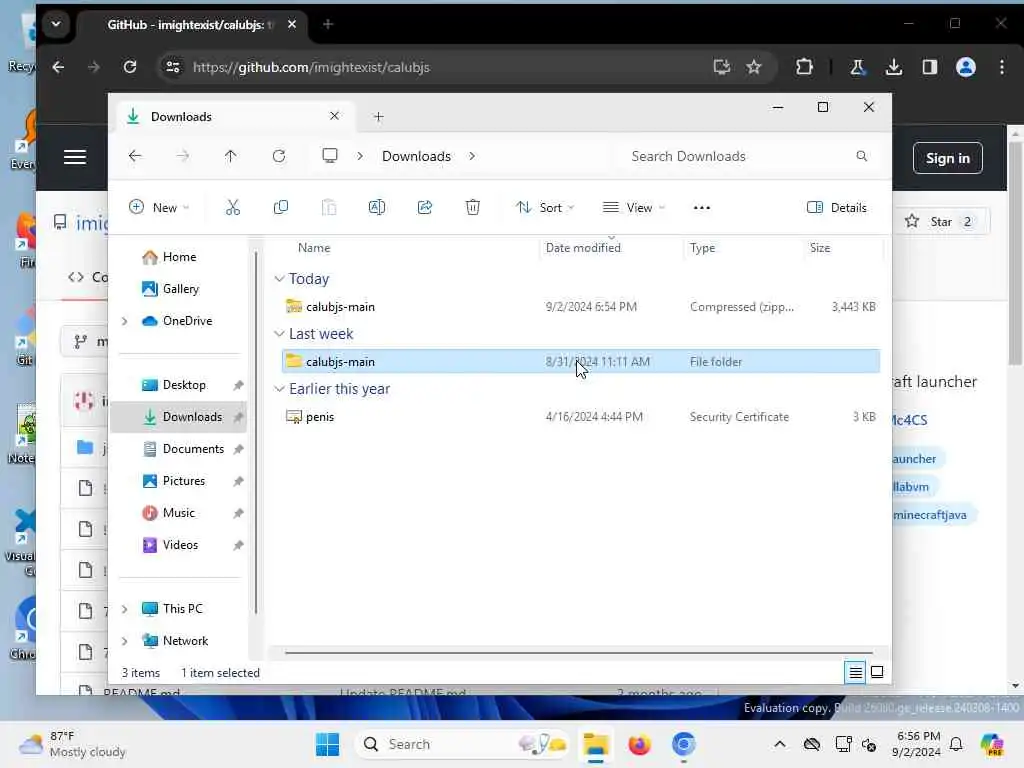
Task: Open weather widget showing 87°F
Action: [x=72, y=744]
